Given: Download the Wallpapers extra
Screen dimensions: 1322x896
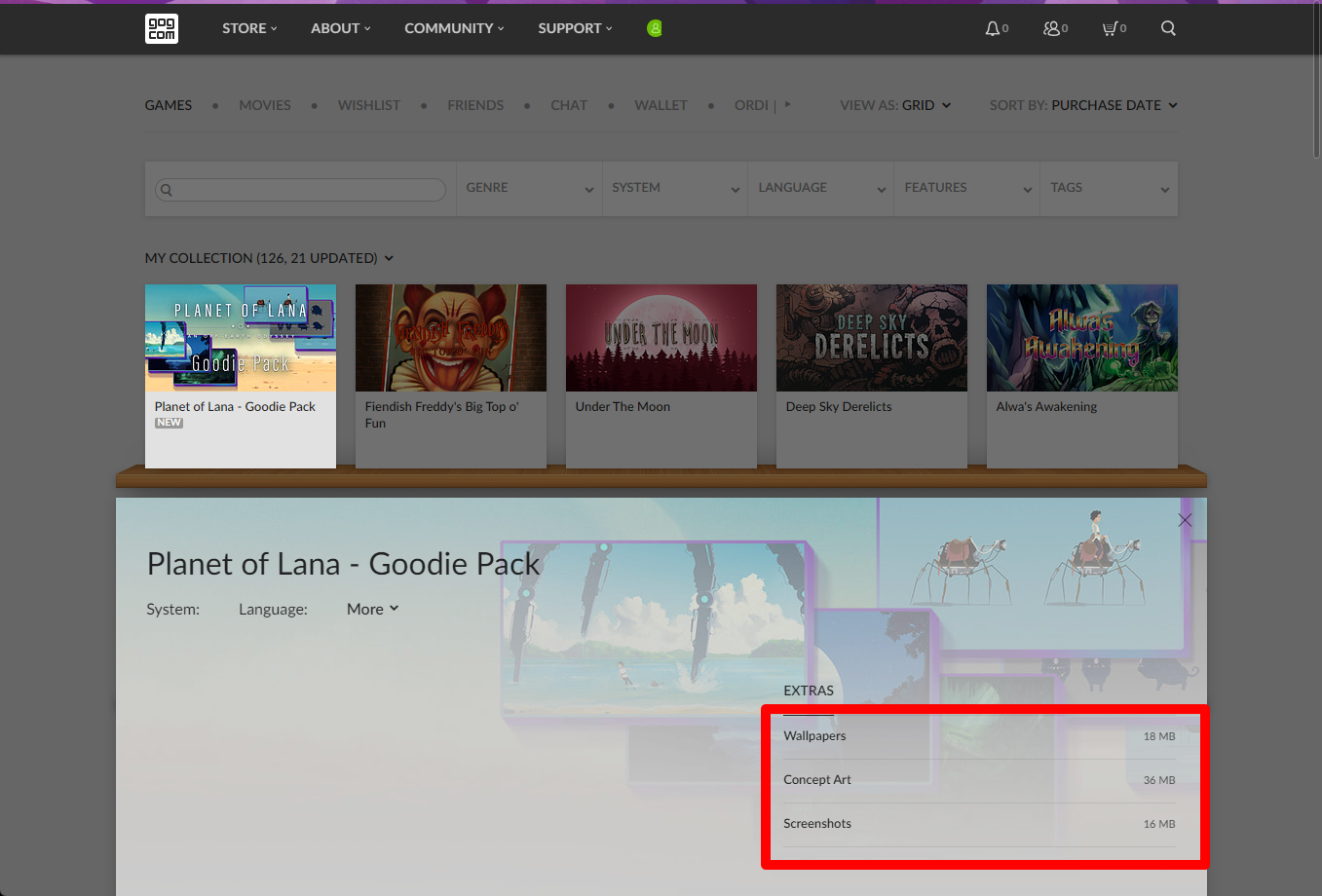Looking at the screenshot, I should click(979, 736).
